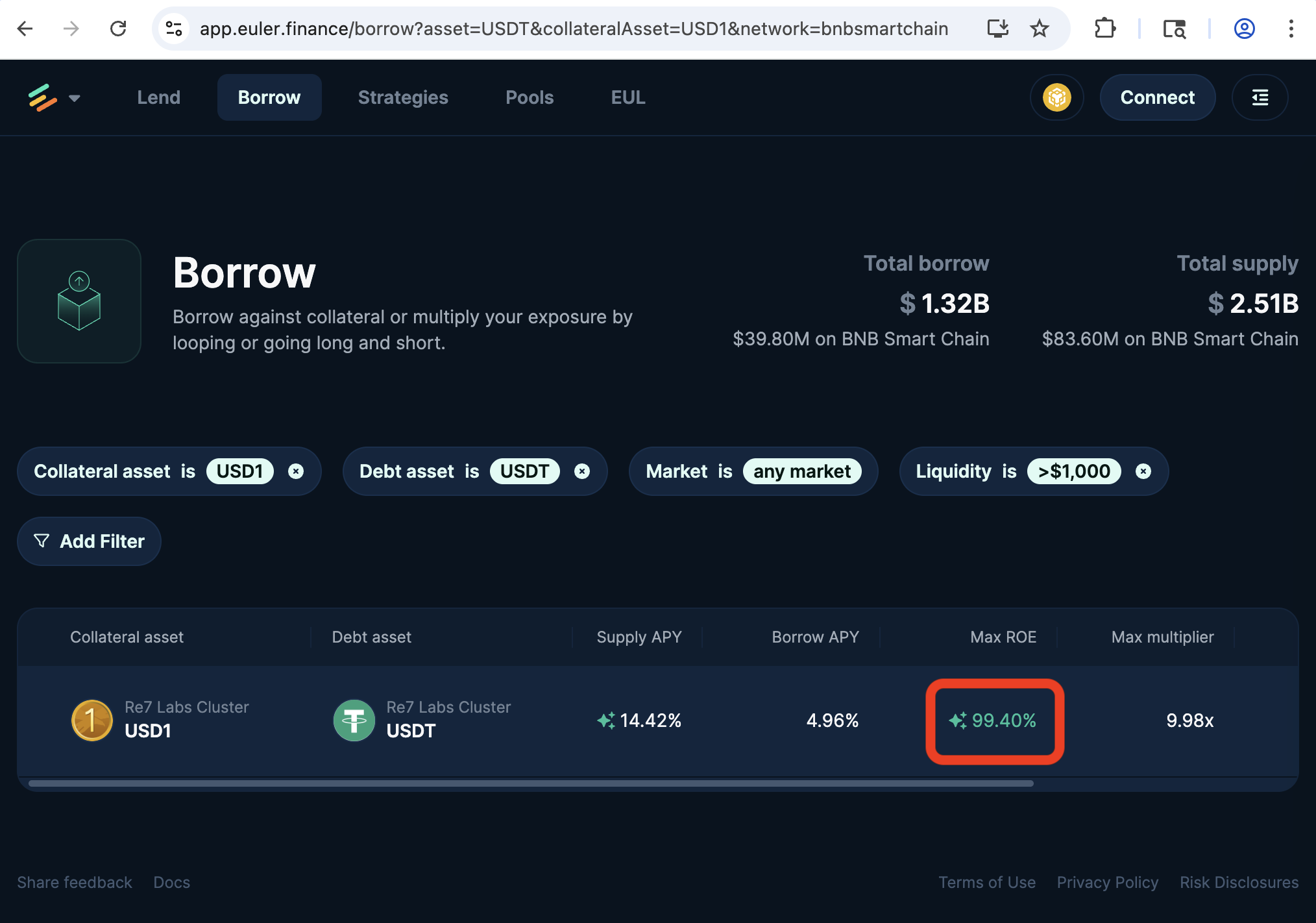1316x923 pixels.
Task: Remove the USD1 collateral asset filter
Action: (x=296, y=471)
